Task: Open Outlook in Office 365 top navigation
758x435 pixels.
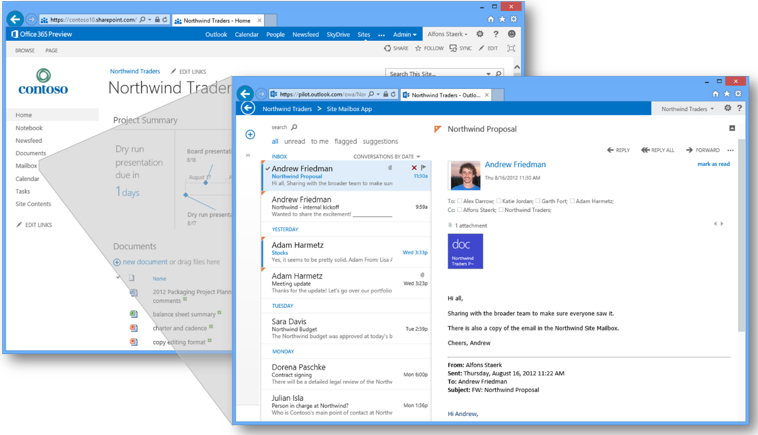Action: (216, 34)
